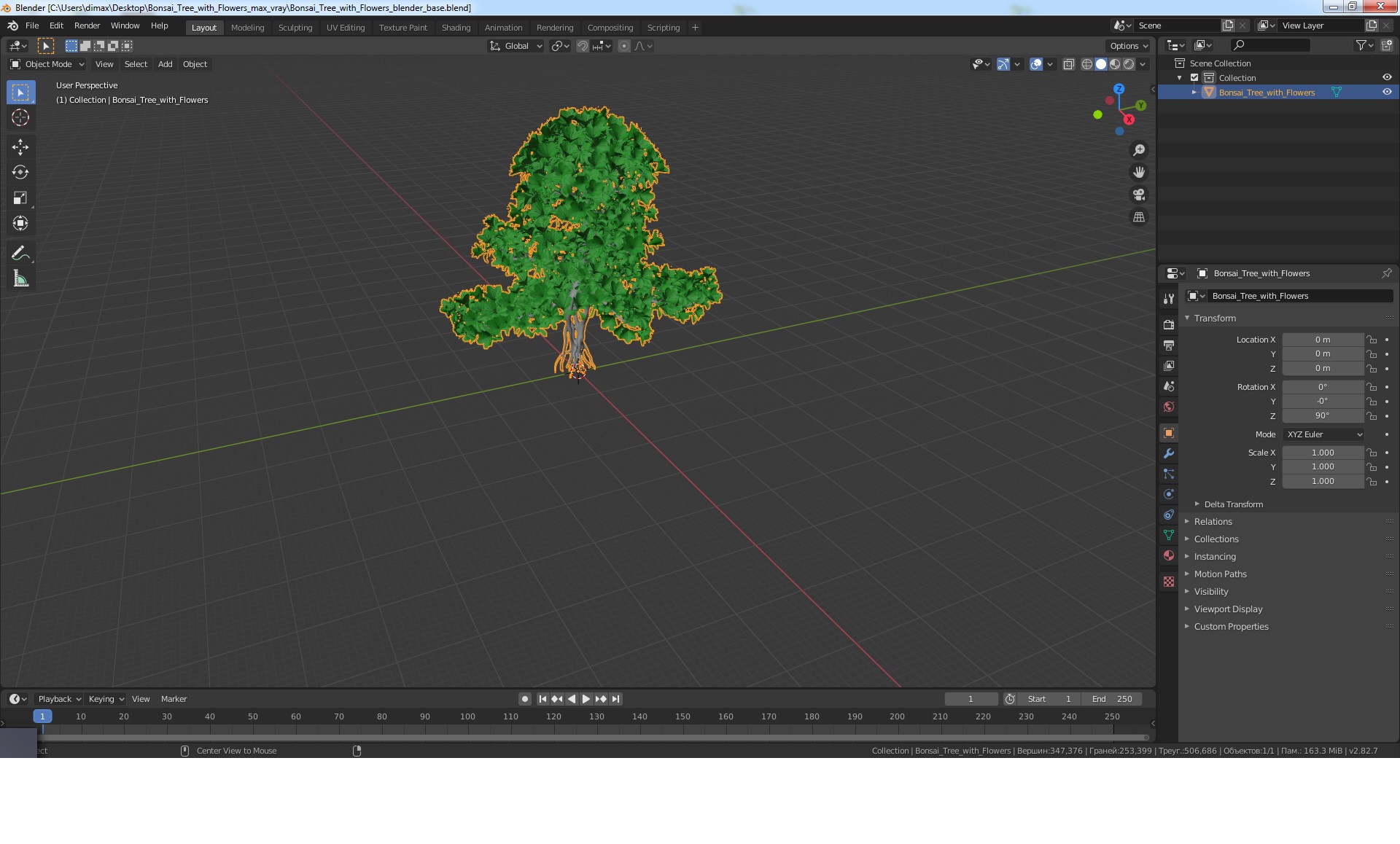Open the Layout workspace tab
This screenshot has height=844, width=1400.
pyautogui.click(x=203, y=27)
